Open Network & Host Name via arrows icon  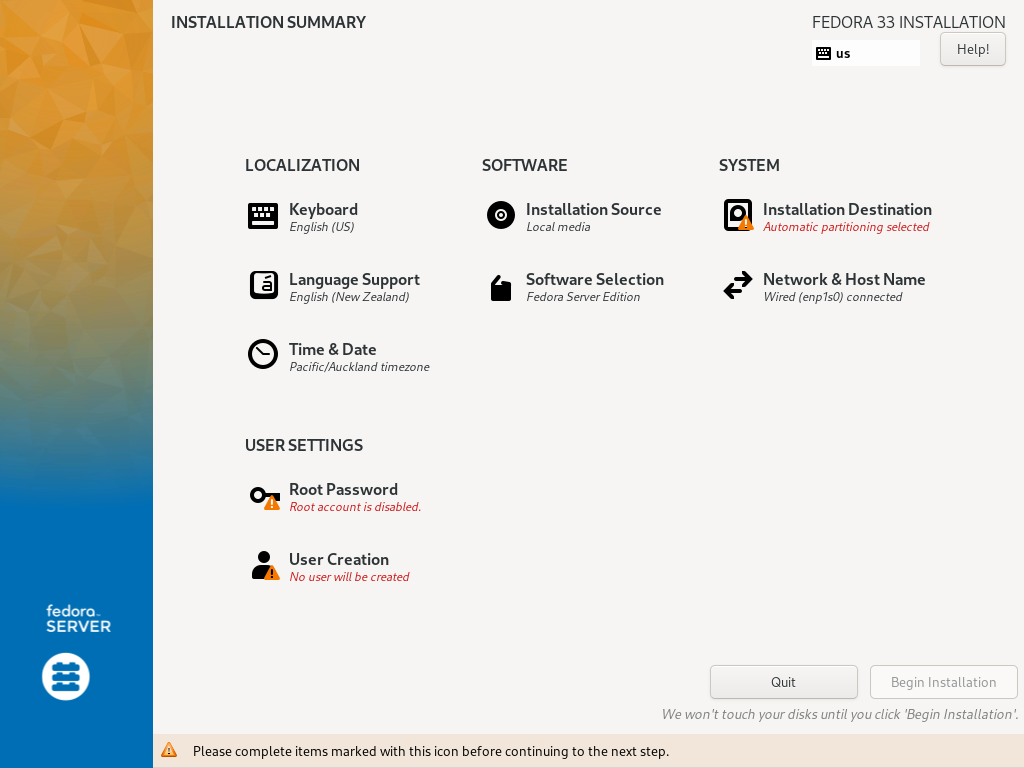point(737,285)
